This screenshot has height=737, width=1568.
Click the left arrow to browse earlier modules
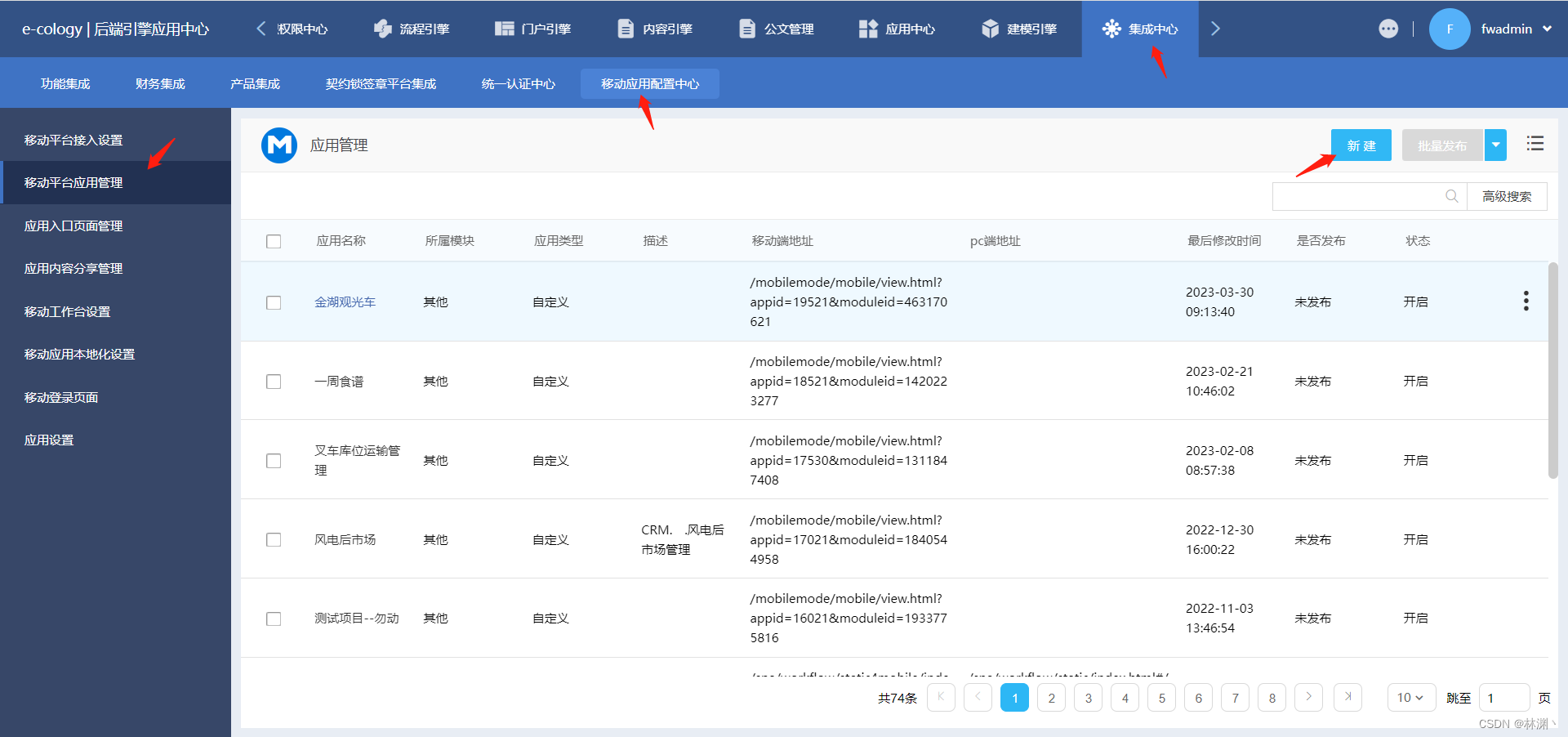coord(261,29)
